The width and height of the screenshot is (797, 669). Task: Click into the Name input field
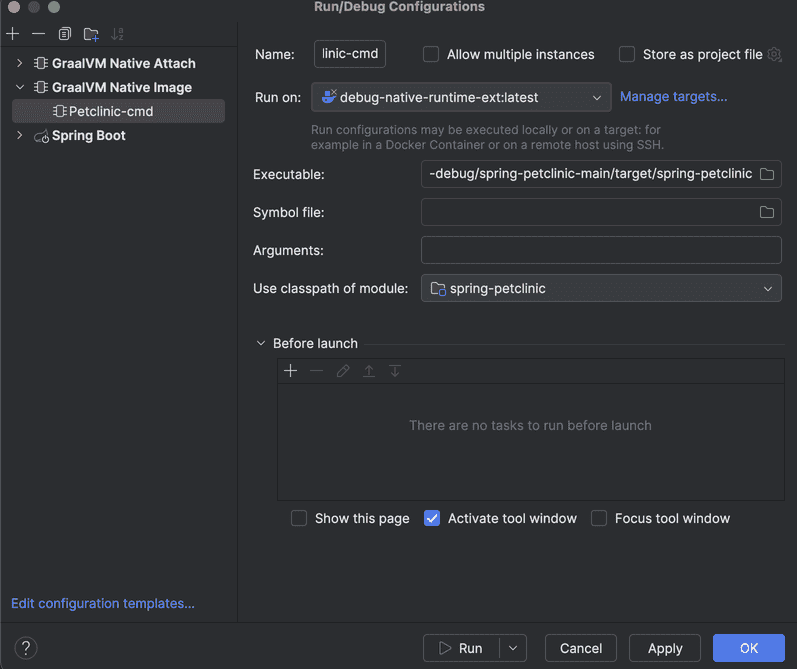click(350, 54)
